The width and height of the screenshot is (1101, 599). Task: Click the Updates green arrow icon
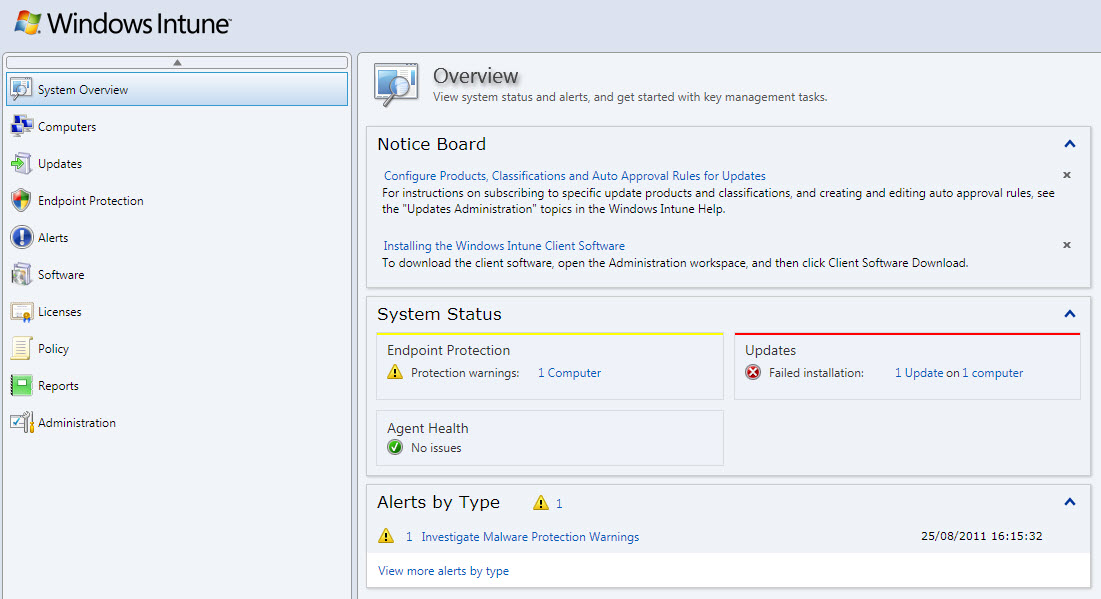pos(21,164)
